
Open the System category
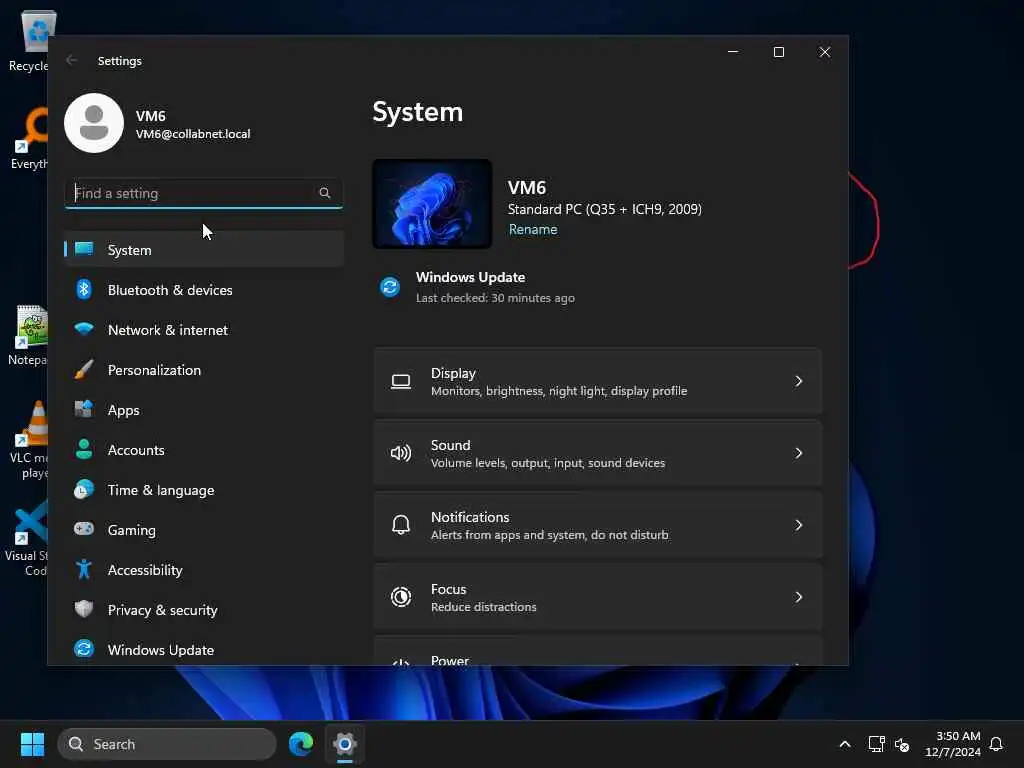204,249
